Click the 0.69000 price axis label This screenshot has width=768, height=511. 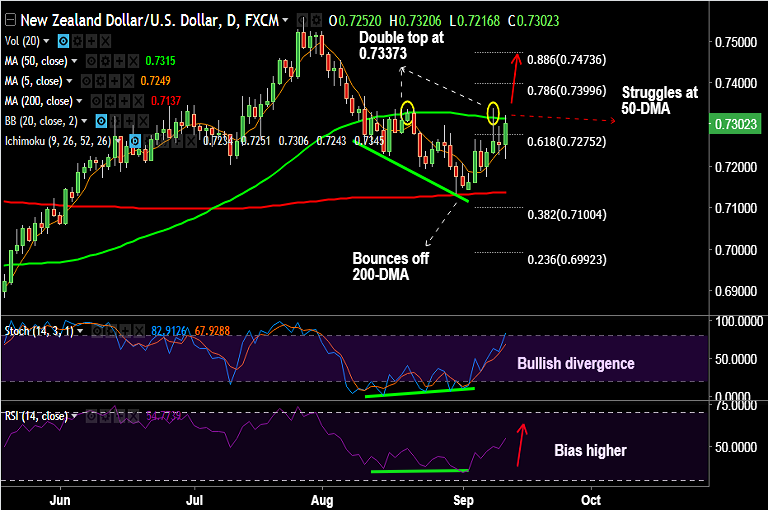click(736, 292)
